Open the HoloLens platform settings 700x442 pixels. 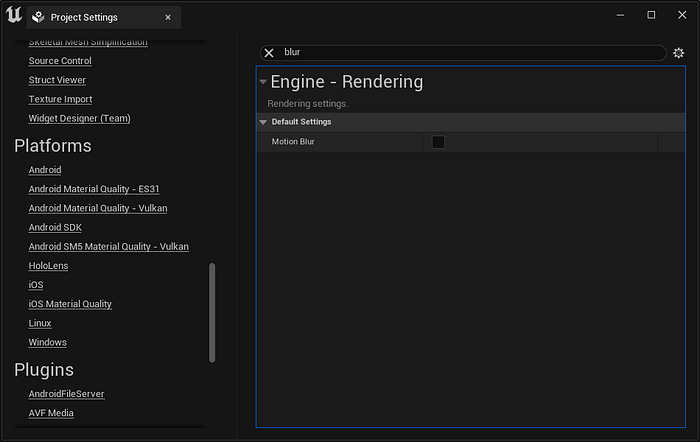click(x=48, y=266)
